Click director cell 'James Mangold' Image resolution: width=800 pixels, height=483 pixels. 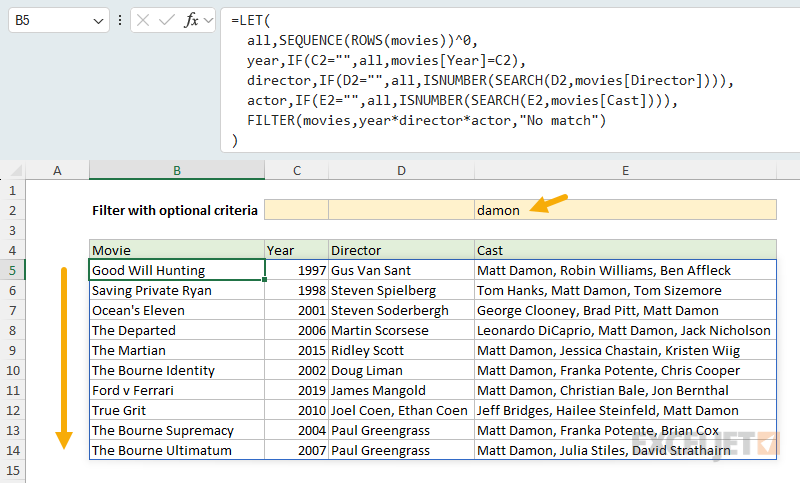tap(401, 390)
